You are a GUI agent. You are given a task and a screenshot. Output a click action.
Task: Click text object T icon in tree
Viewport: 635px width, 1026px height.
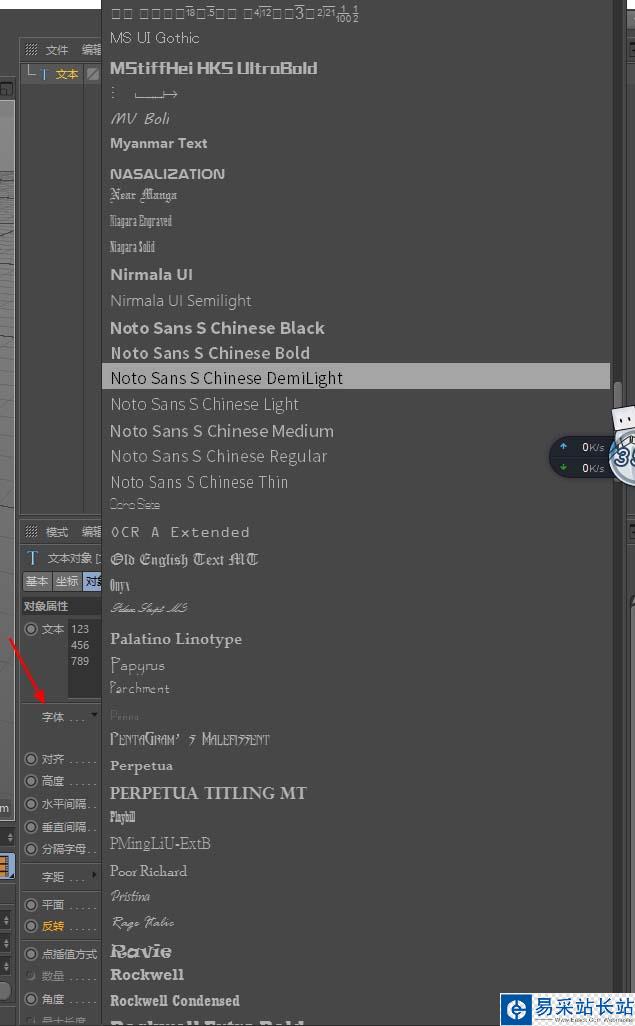click(45, 74)
